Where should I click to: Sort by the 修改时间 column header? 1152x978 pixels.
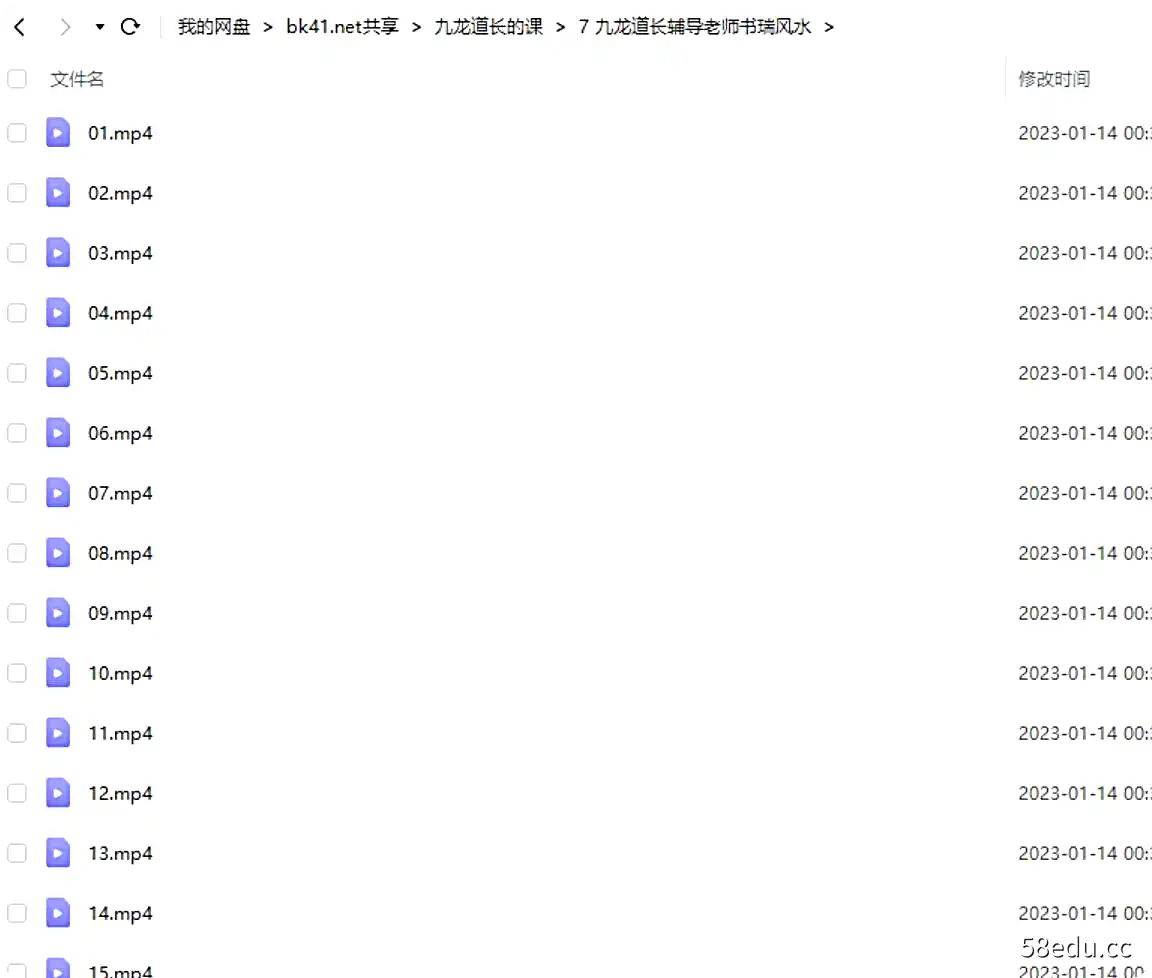pos(1054,79)
